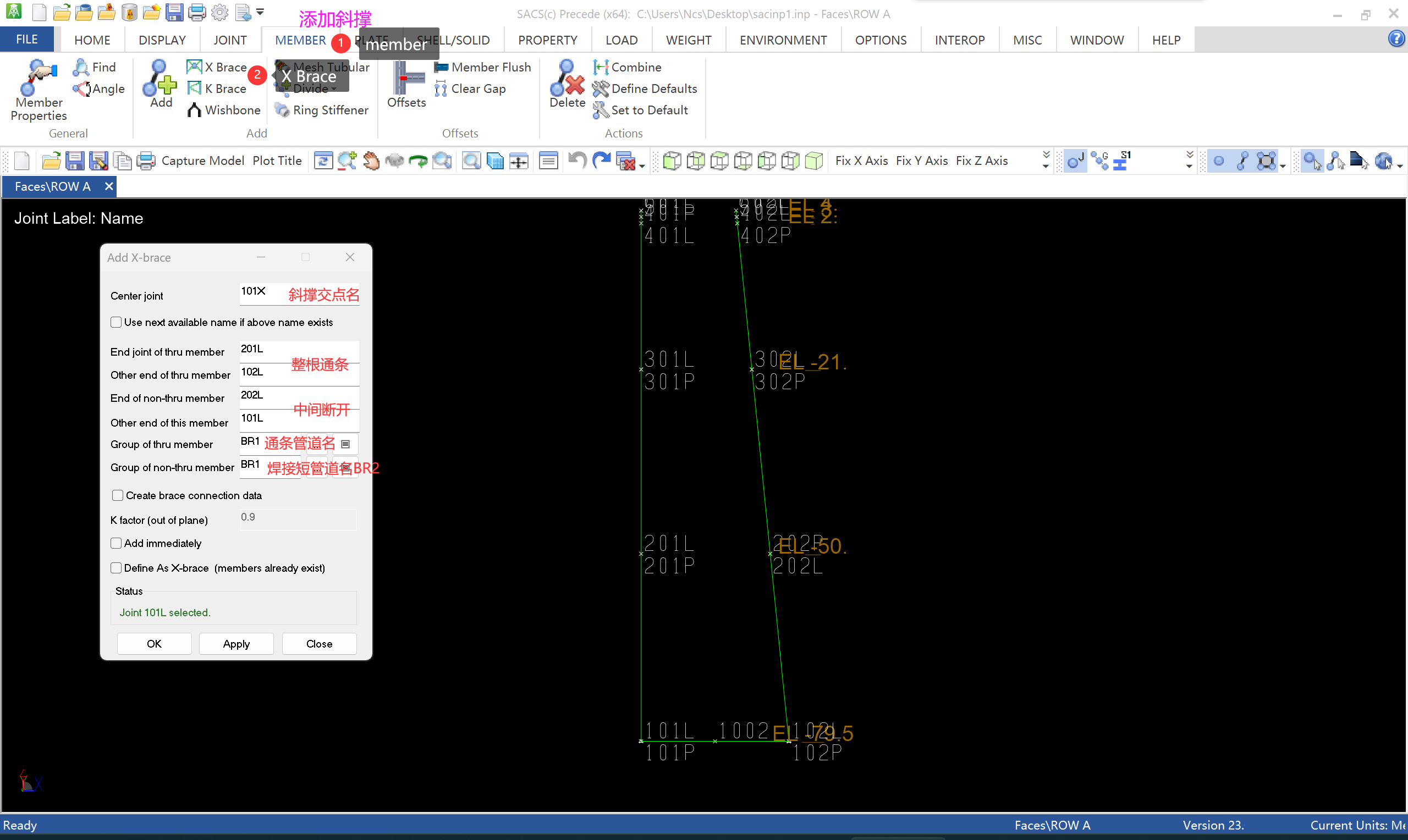Open the JOINT ribbon tab
The image size is (1408, 840).
coord(230,40)
